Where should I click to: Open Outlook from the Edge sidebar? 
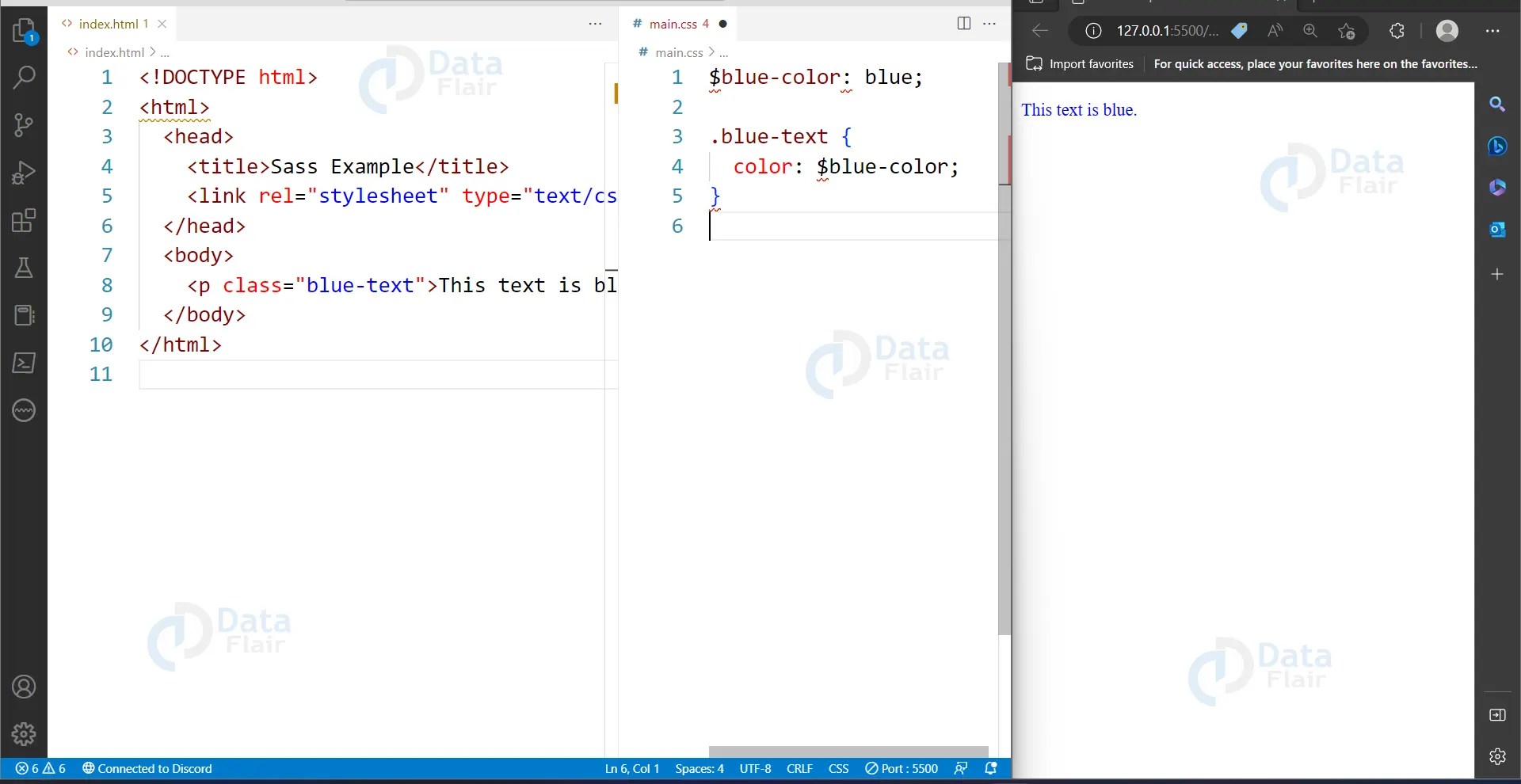[x=1499, y=229]
